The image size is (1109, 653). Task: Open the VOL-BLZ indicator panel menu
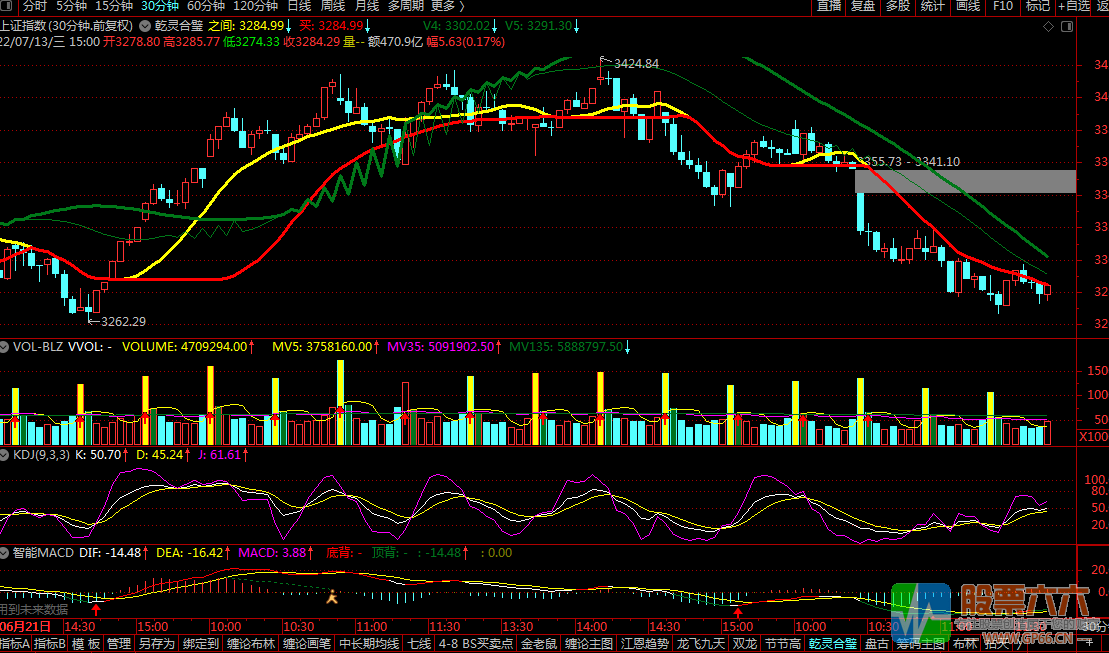(x=6, y=347)
